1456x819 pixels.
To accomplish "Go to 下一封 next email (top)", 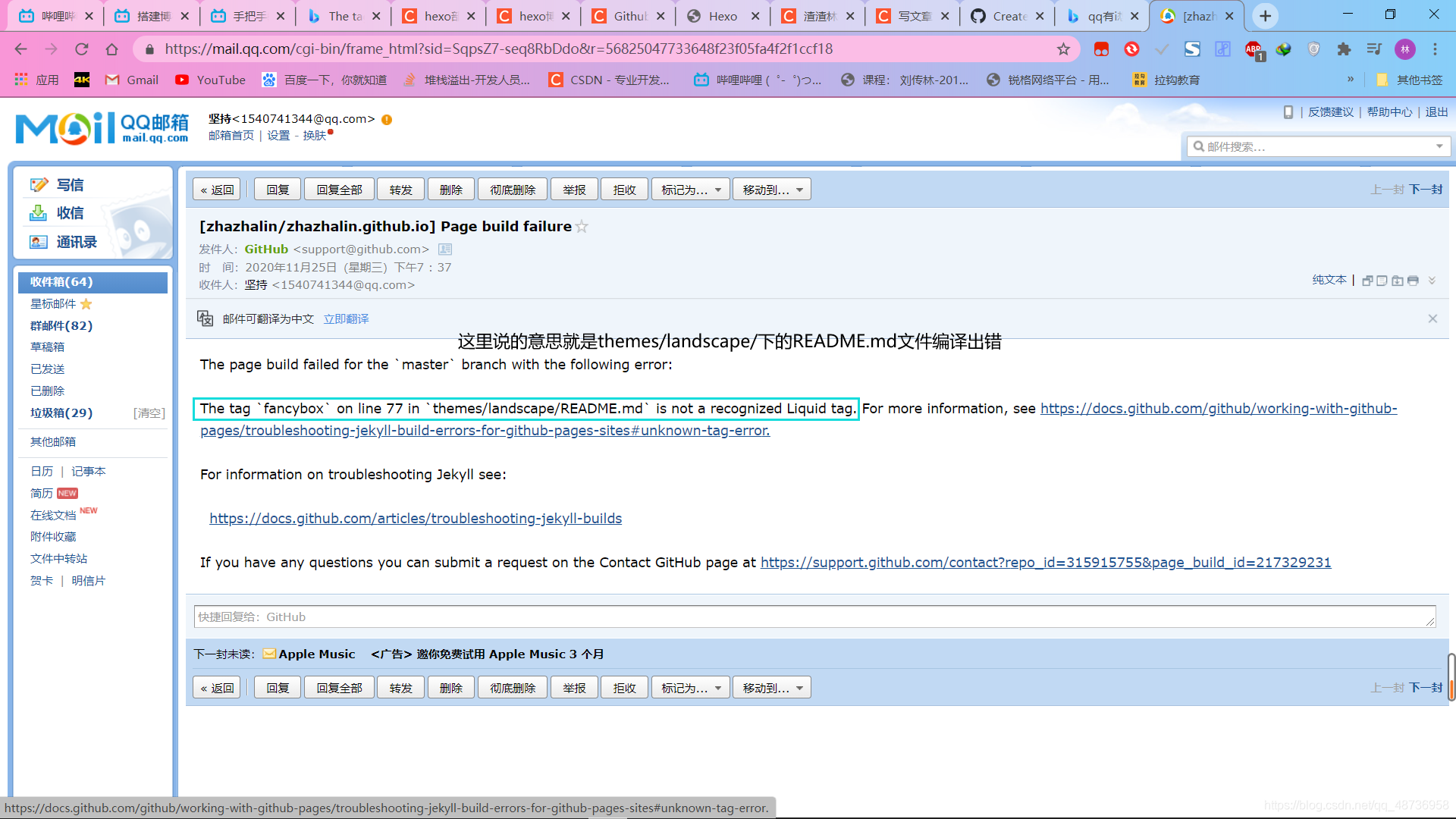I will (1426, 190).
